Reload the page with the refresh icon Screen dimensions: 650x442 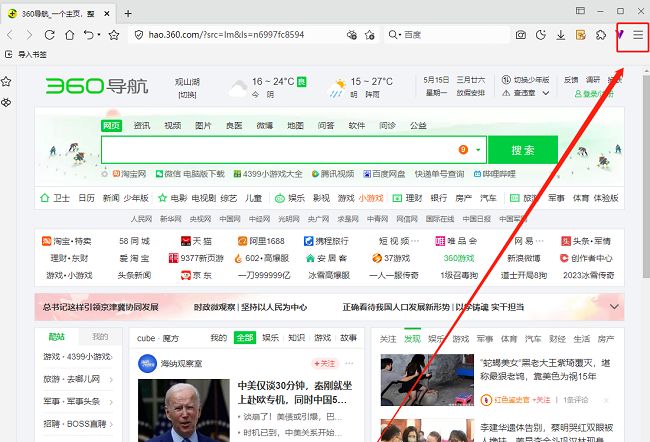pyautogui.click(x=49, y=35)
